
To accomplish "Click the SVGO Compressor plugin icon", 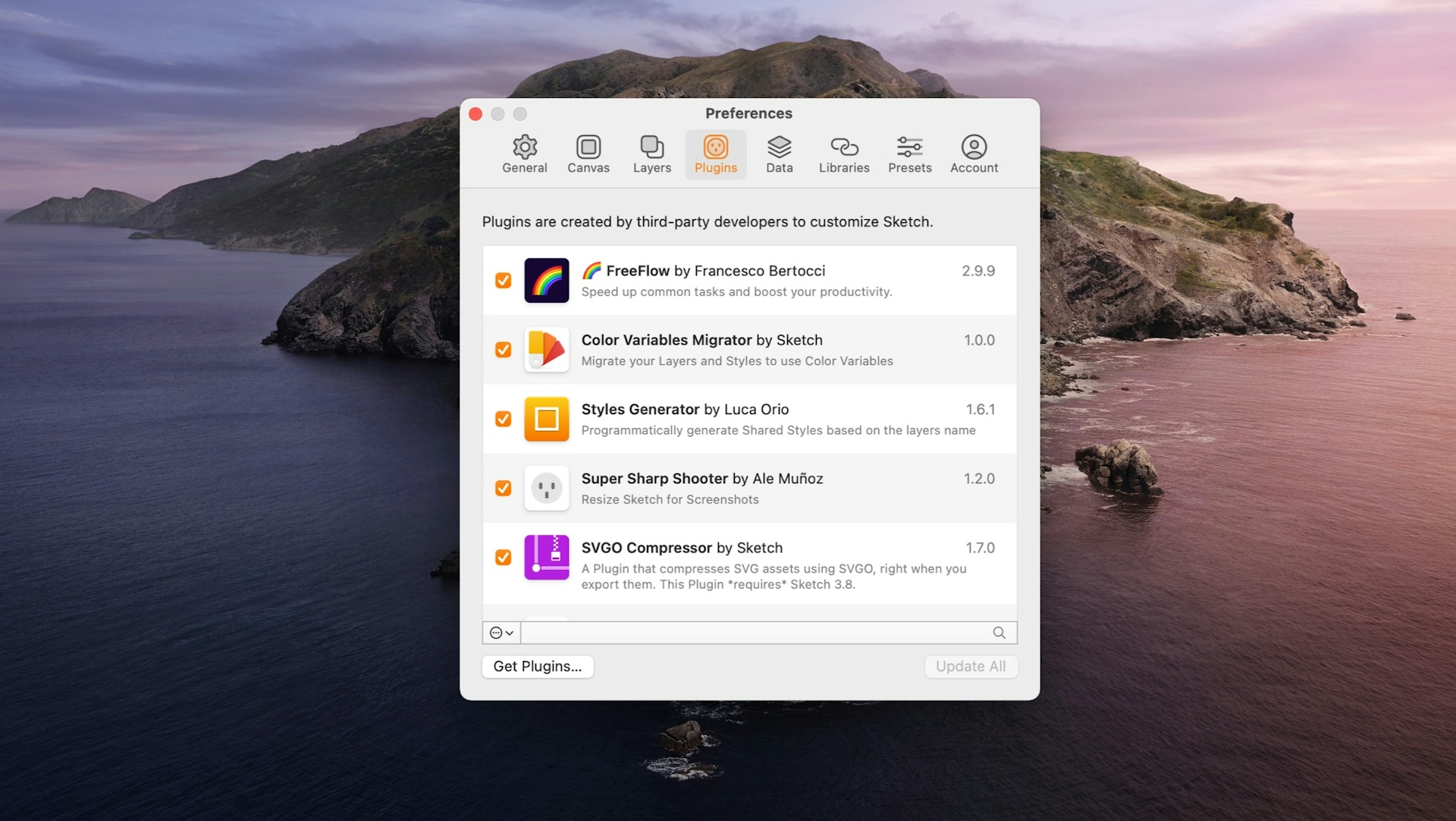I will coord(547,557).
